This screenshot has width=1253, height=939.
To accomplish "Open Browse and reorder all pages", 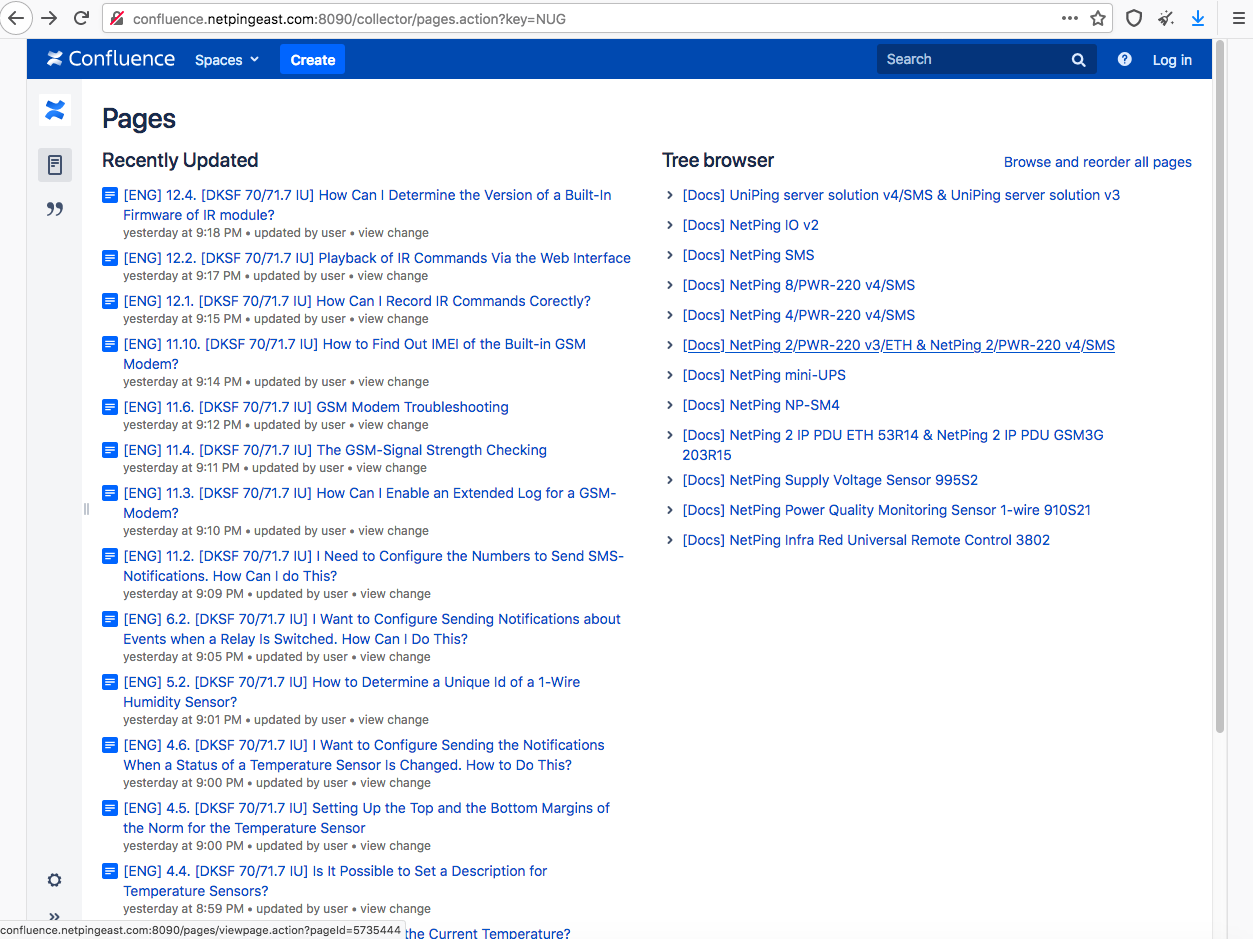I will click(x=1098, y=162).
